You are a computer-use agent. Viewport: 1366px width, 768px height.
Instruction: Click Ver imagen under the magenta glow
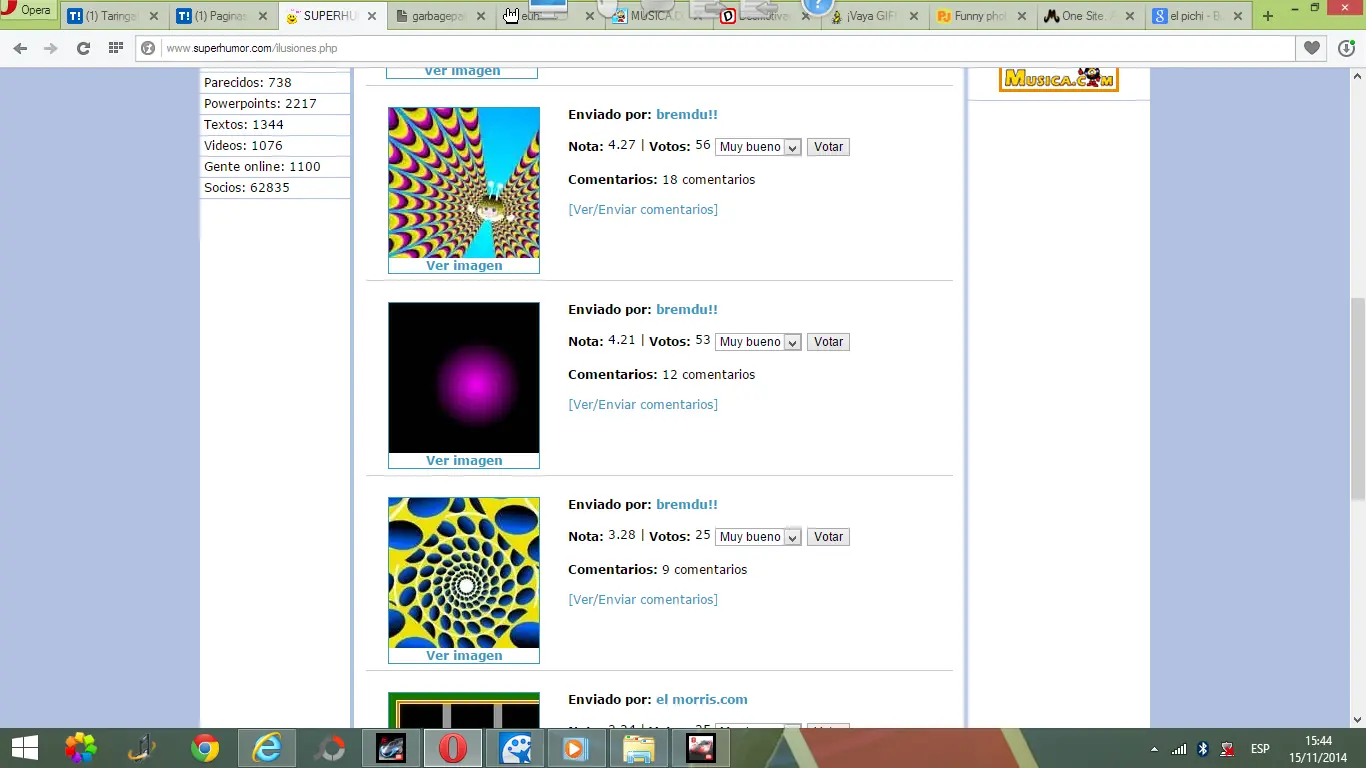point(464,461)
